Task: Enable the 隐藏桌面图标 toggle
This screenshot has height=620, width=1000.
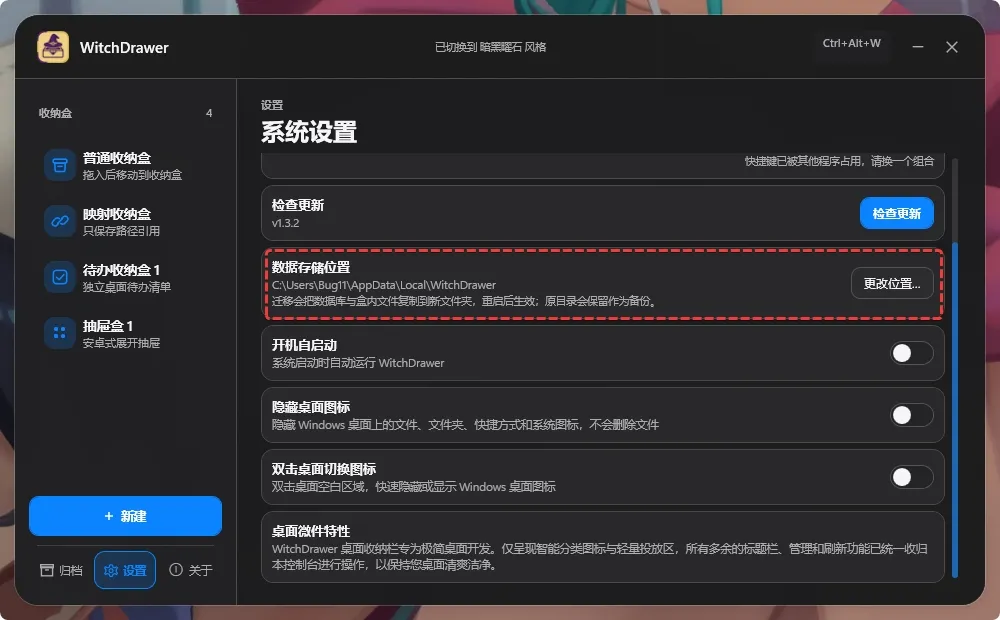Action: point(911,415)
